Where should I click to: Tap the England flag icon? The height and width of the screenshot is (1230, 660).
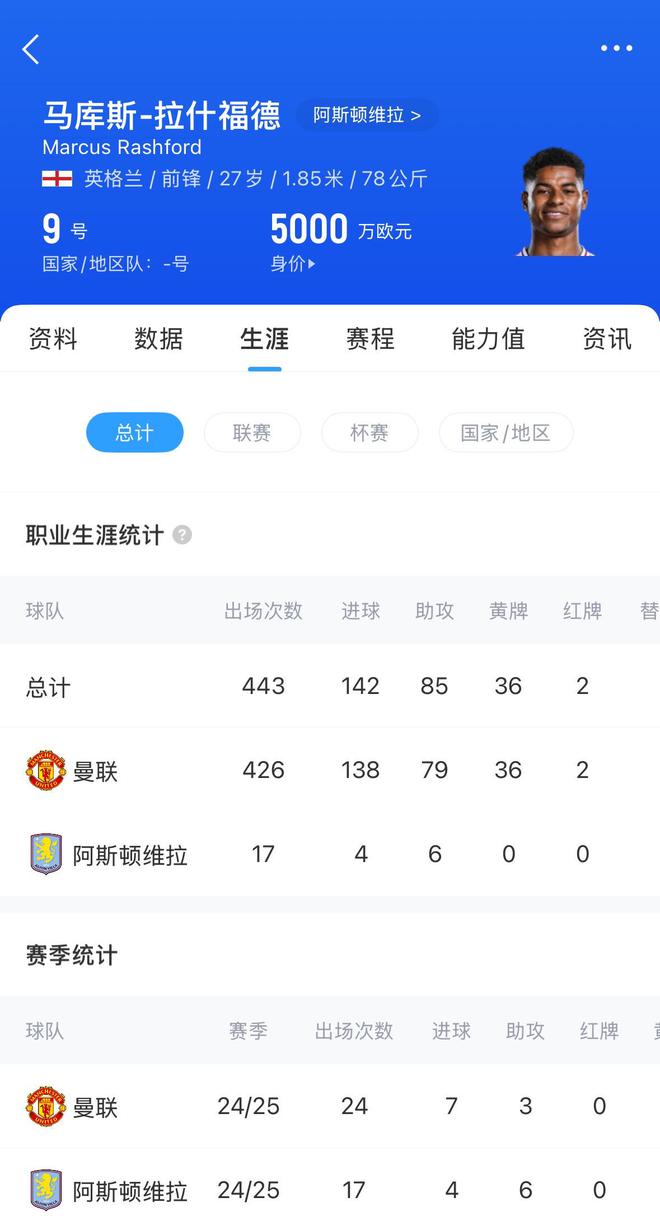[x=57, y=179]
